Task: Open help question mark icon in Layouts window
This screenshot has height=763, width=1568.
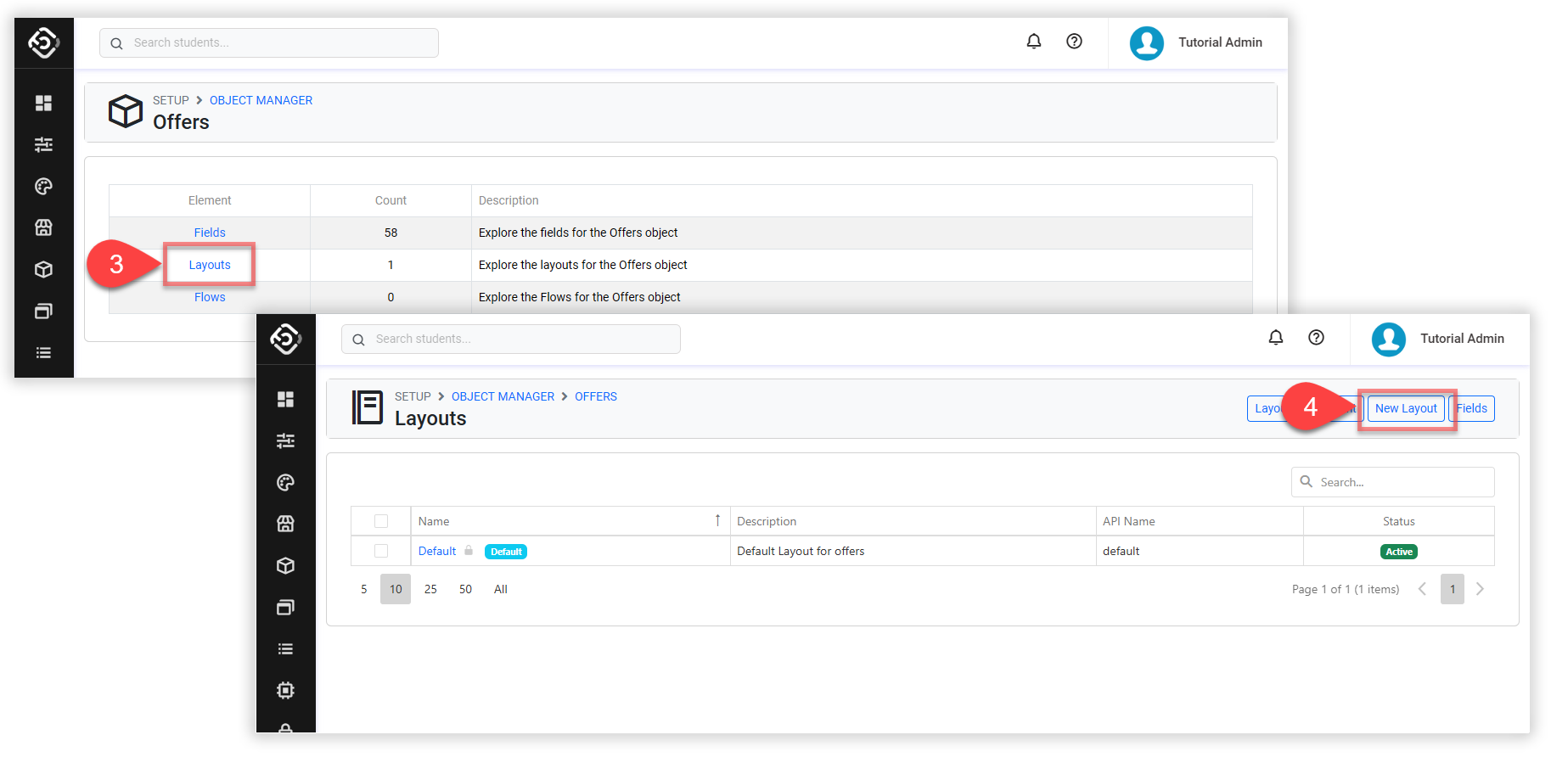Action: (1316, 338)
